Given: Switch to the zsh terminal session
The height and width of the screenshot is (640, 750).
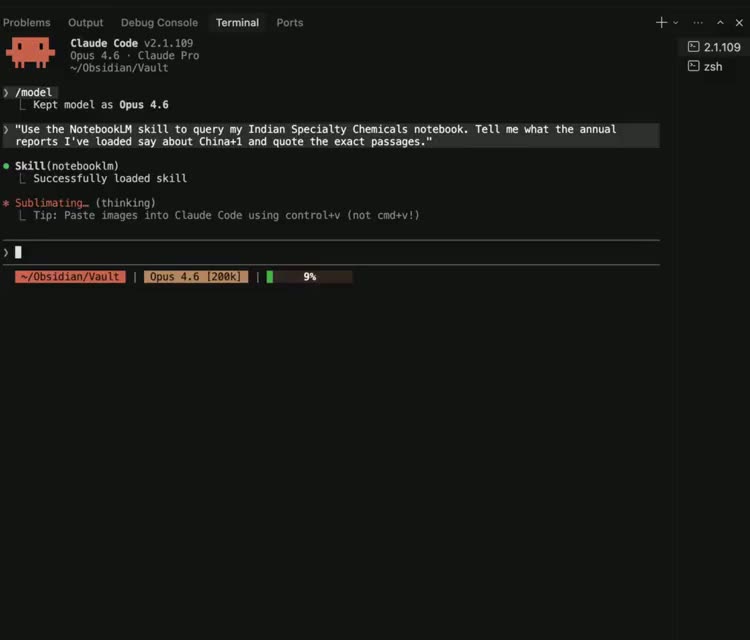Looking at the screenshot, I should click(x=712, y=66).
